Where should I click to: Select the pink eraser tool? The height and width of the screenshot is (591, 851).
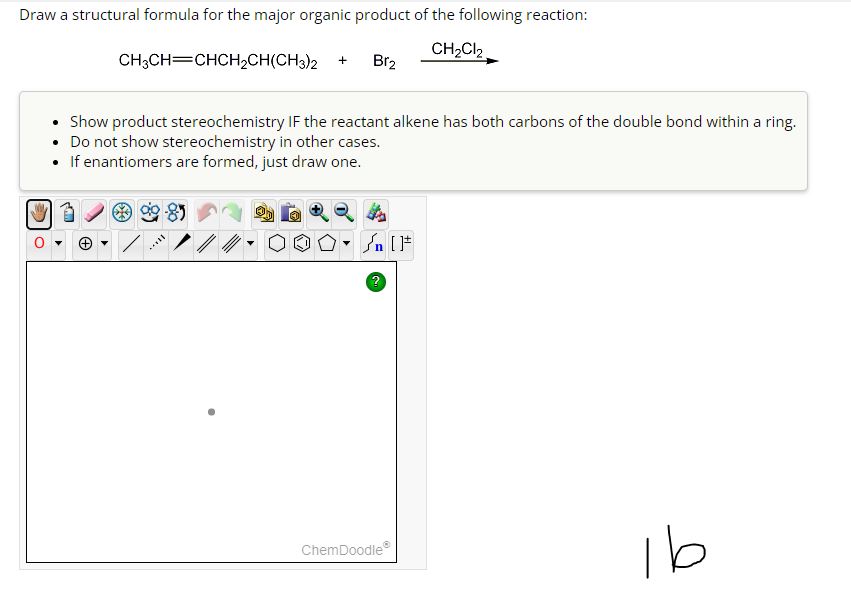[x=94, y=213]
